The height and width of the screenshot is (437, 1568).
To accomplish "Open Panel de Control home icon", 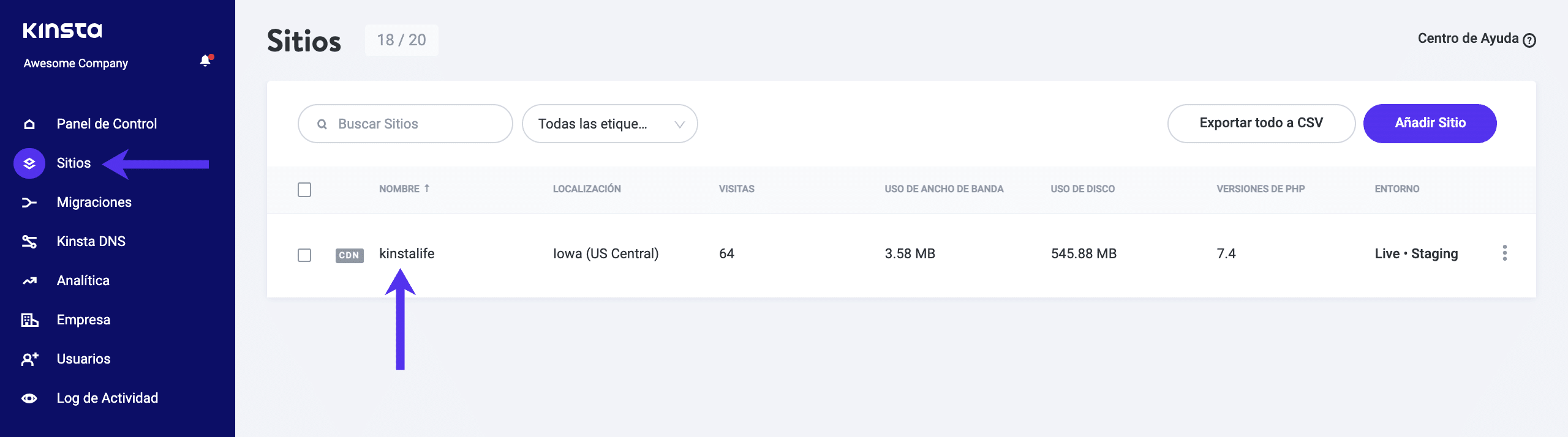I will click(29, 124).
